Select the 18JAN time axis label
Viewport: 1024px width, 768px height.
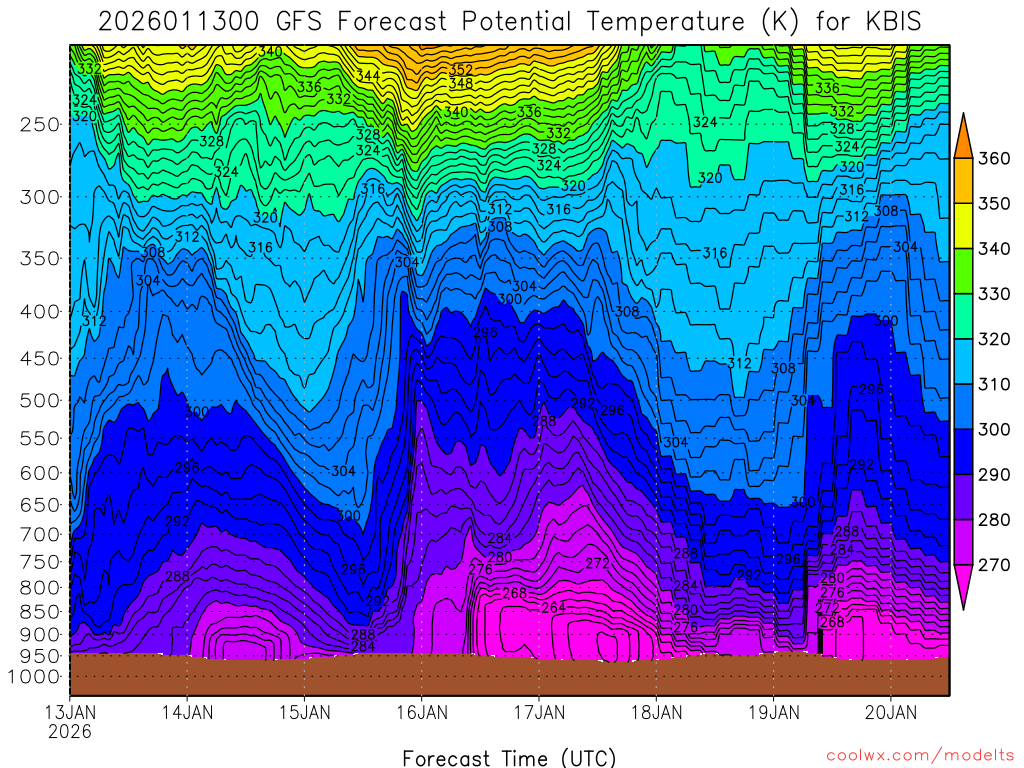tap(656, 712)
